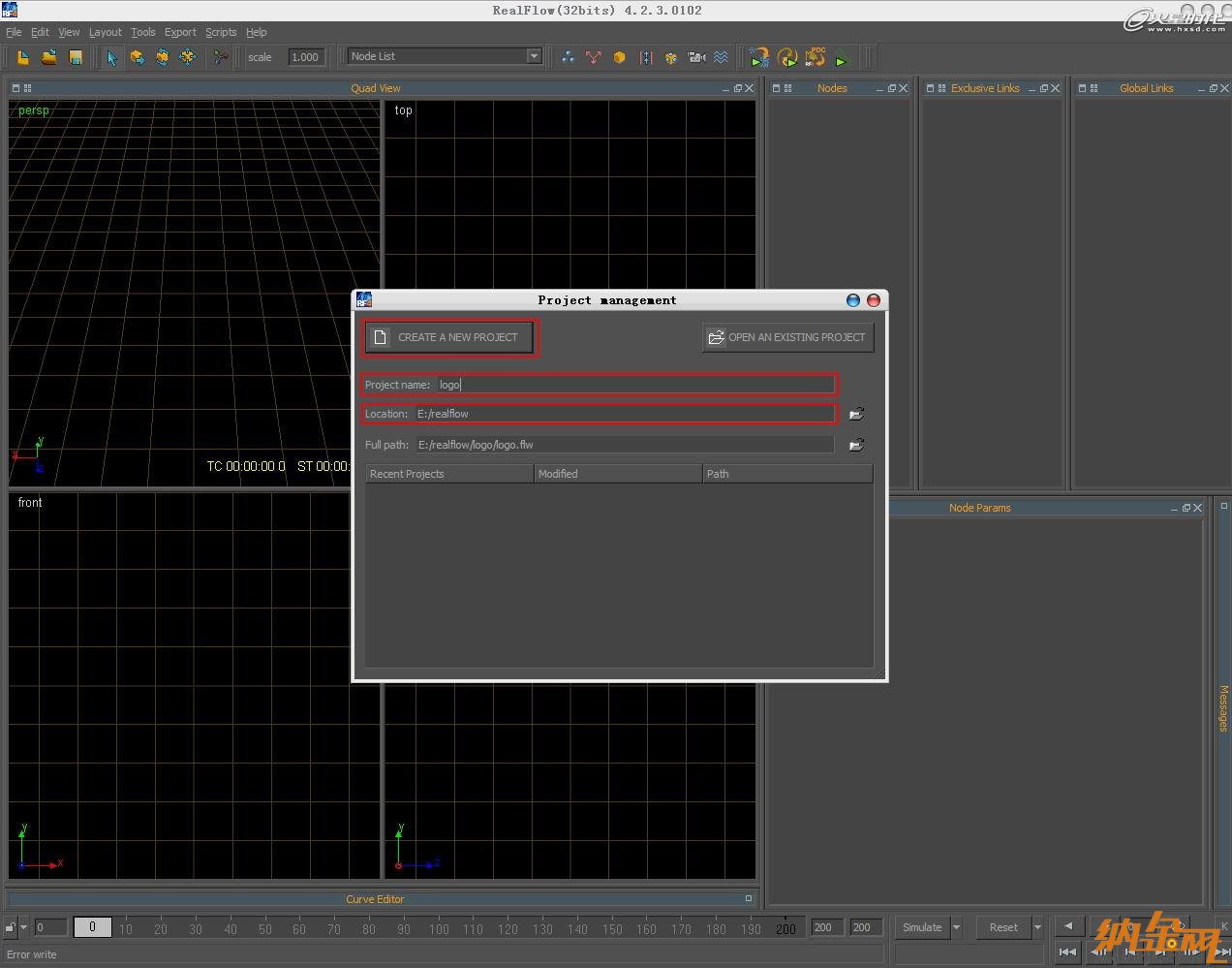The width and height of the screenshot is (1232, 968).
Task: Sort by Path column header
Action: point(787,474)
